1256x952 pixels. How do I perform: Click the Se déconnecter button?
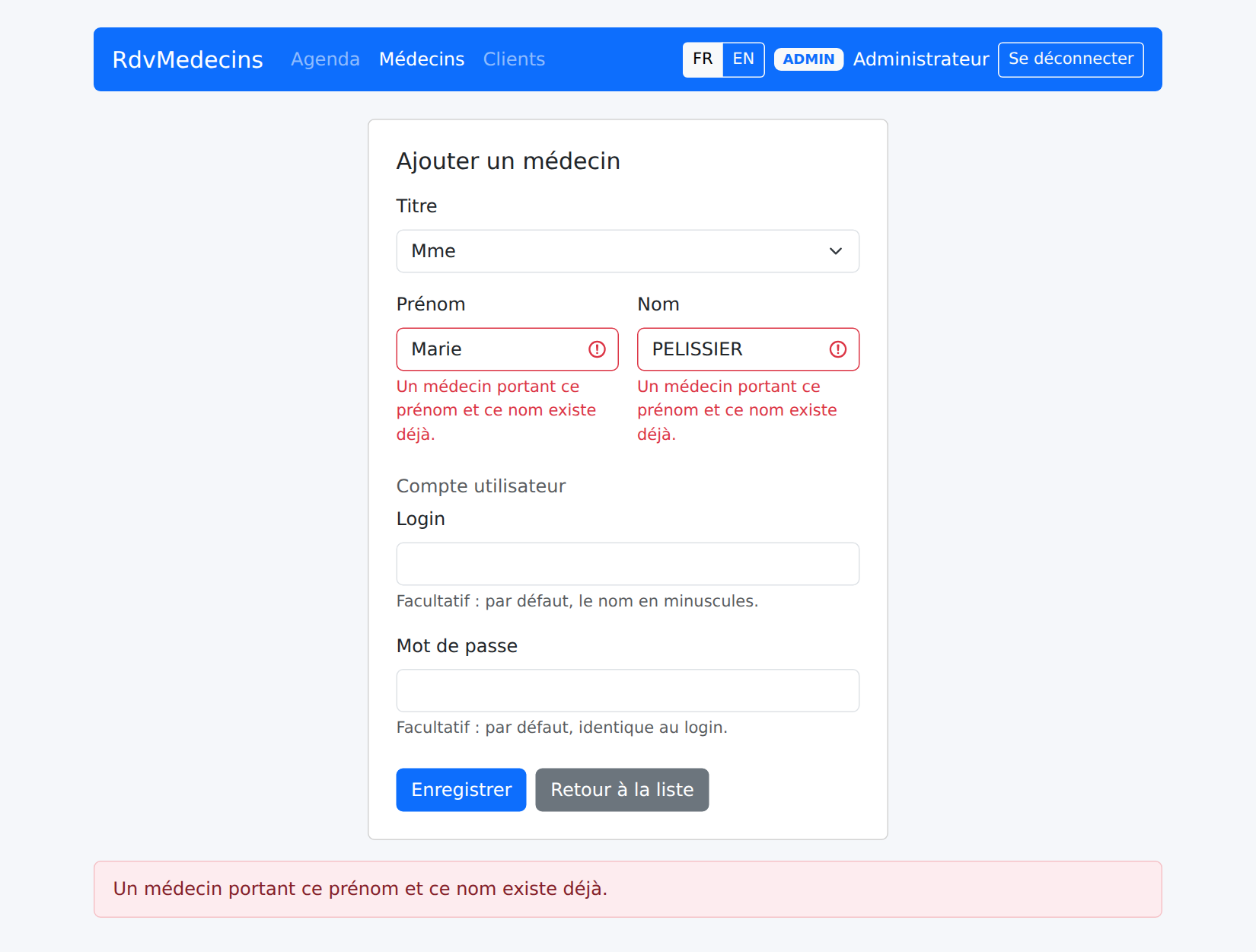(1070, 59)
